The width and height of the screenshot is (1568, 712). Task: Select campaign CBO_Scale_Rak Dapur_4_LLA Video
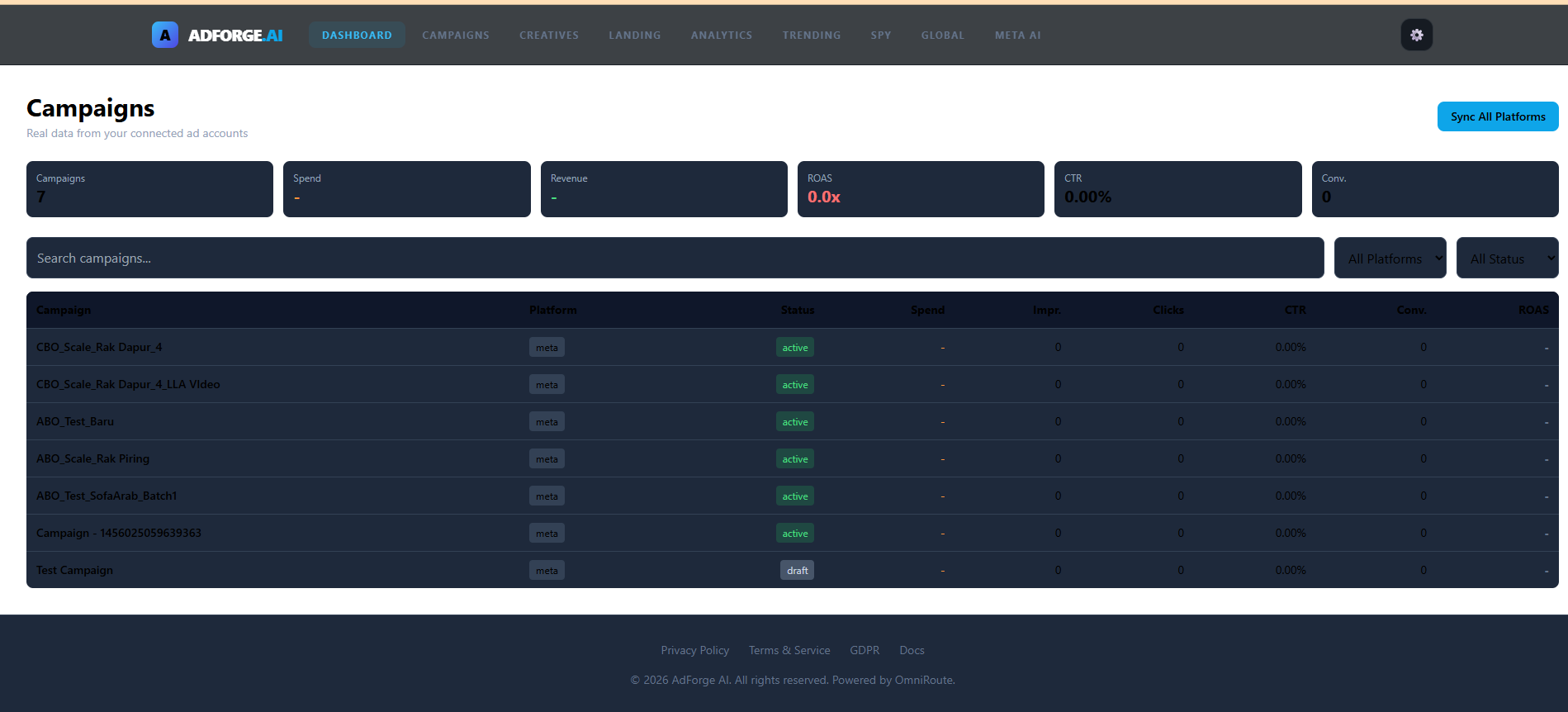click(x=128, y=384)
